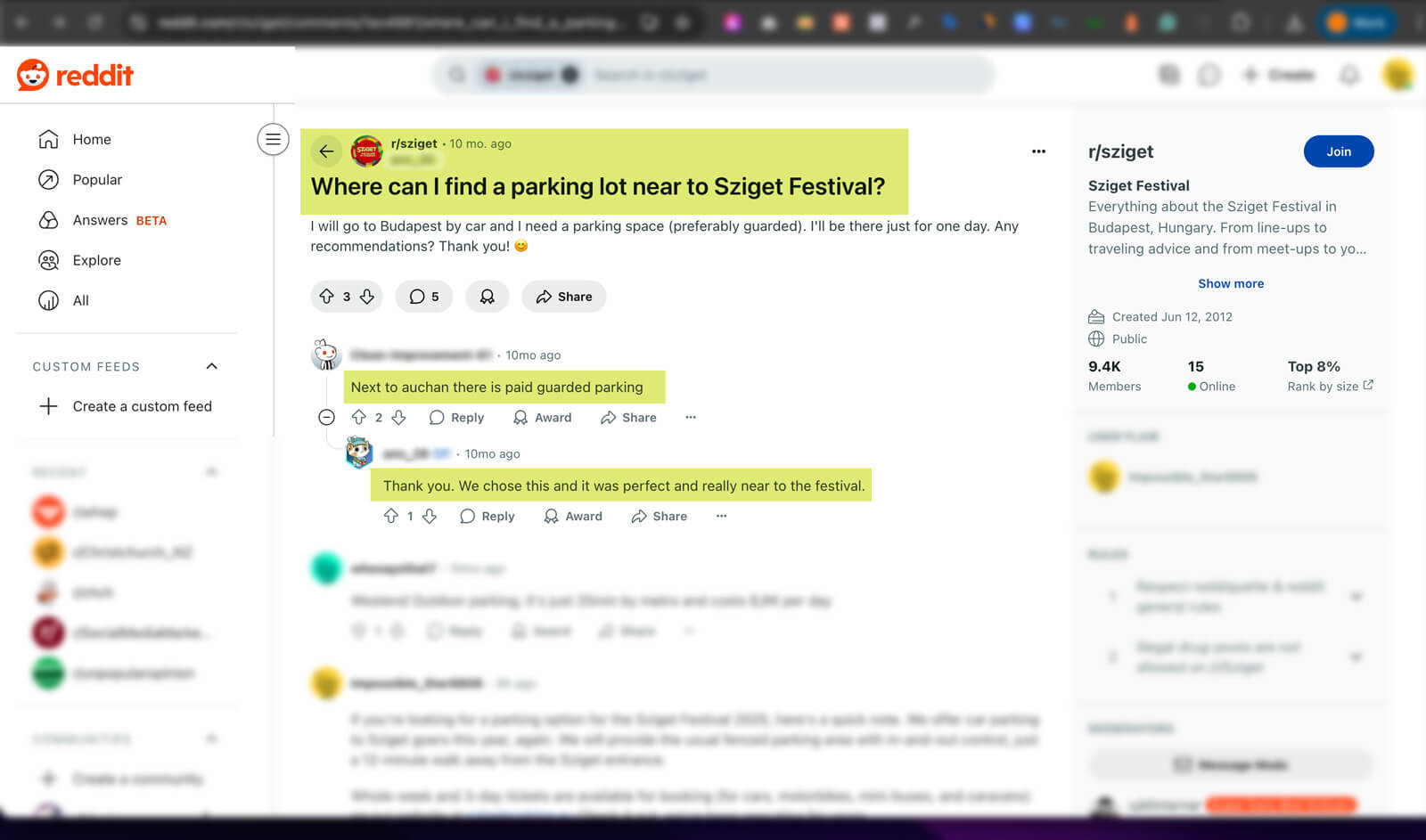
Task: Collapse the Custom Feeds section
Action: point(211,366)
